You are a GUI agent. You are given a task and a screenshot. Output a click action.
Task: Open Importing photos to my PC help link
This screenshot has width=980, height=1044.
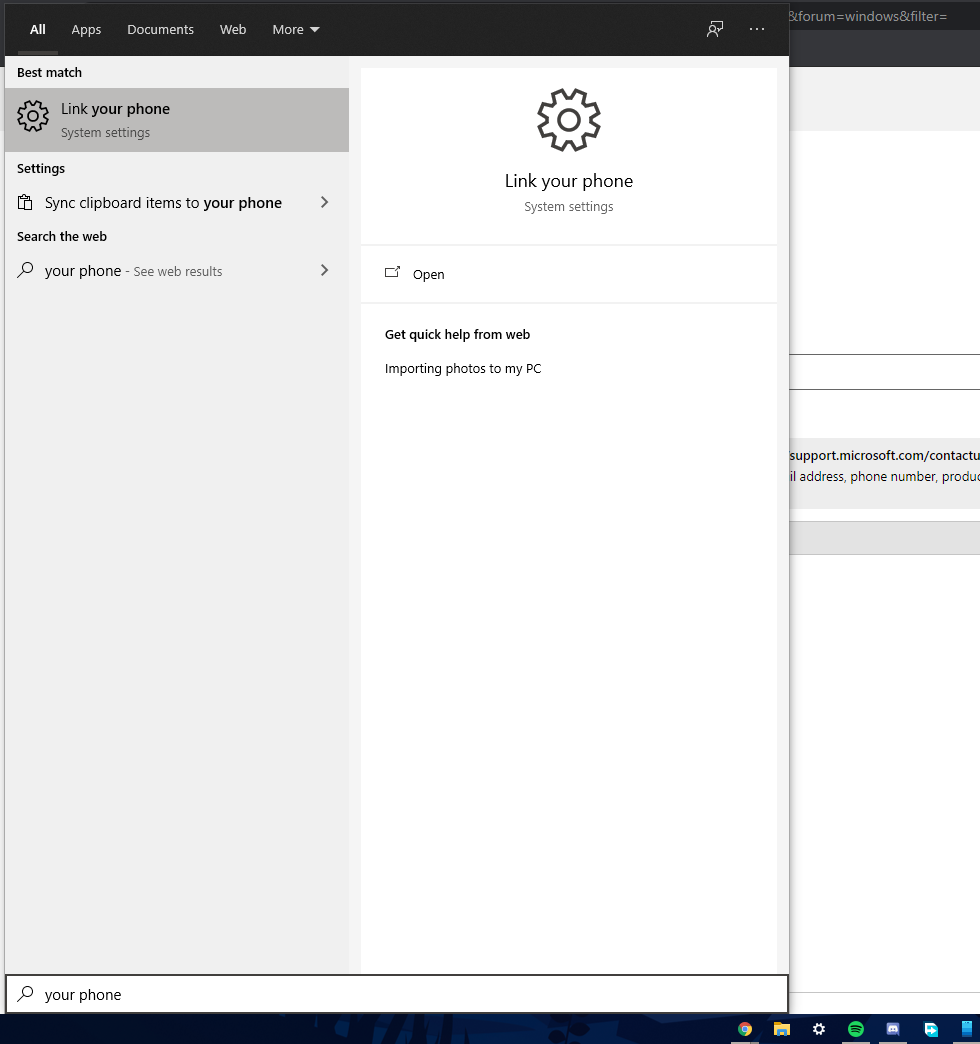coord(463,369)
